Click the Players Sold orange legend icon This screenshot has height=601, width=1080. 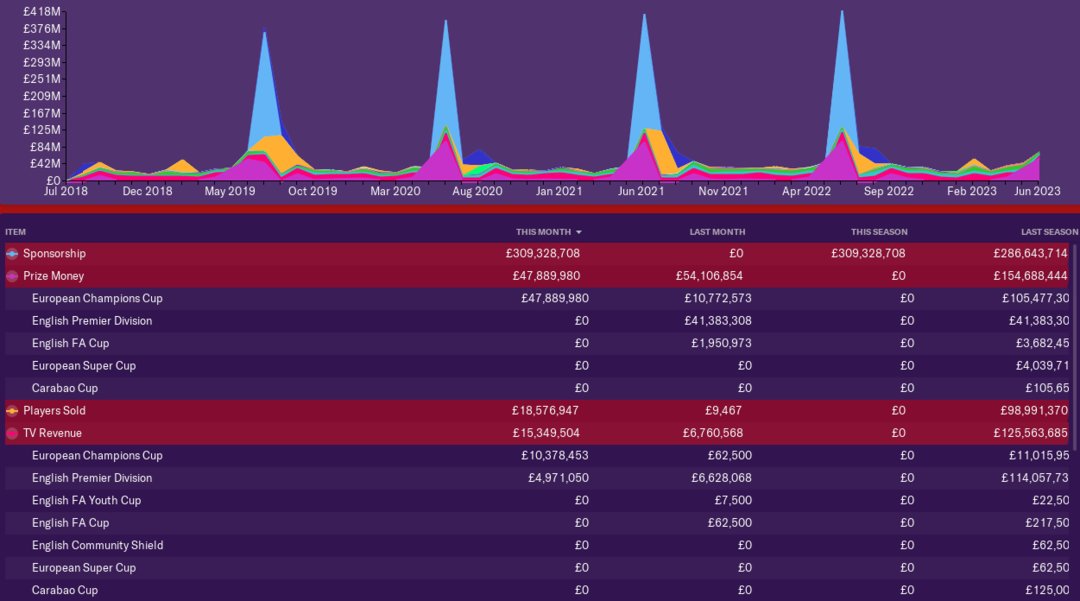coord(12,411)
